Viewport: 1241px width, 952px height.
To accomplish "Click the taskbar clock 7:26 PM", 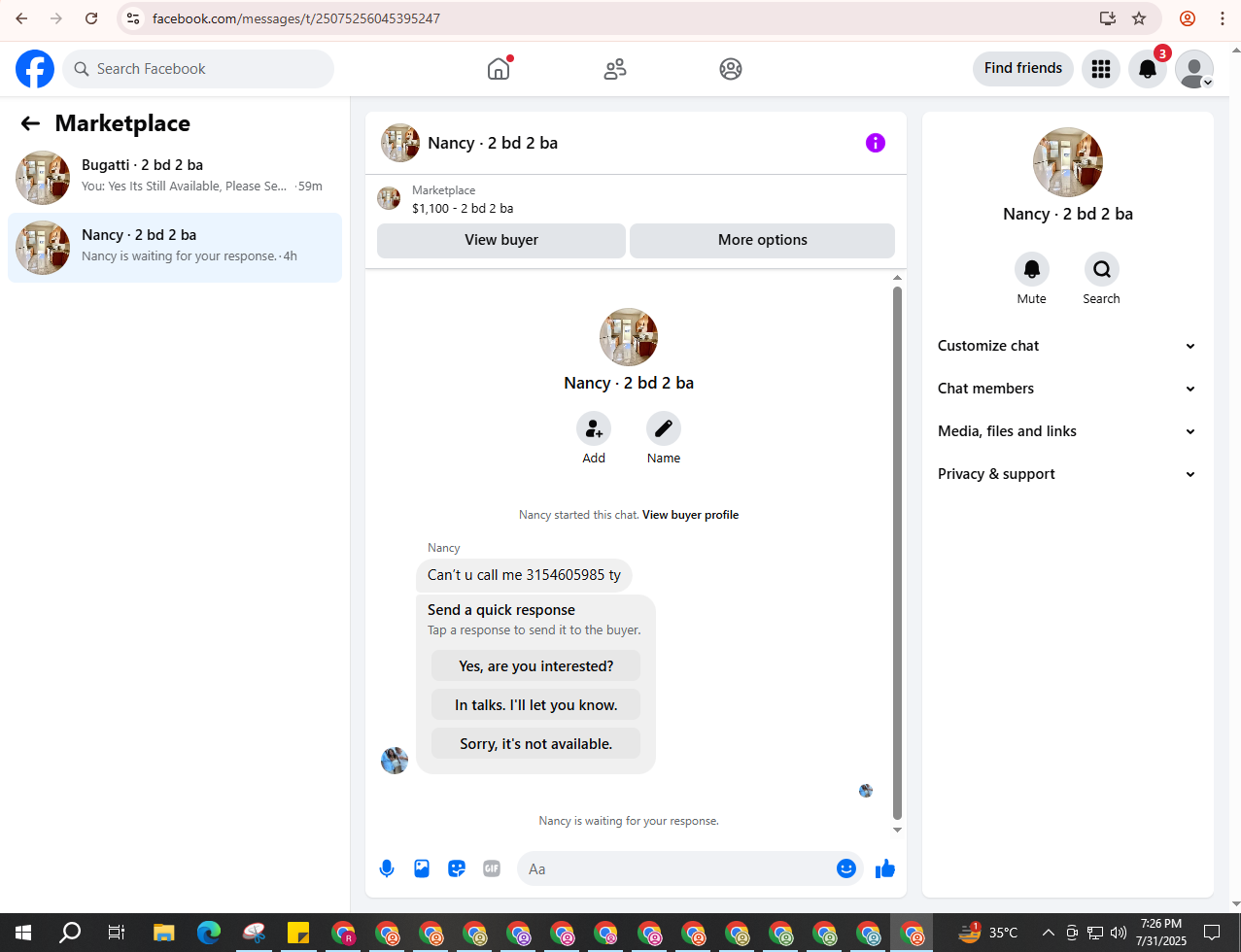I will coord(1161,934).
